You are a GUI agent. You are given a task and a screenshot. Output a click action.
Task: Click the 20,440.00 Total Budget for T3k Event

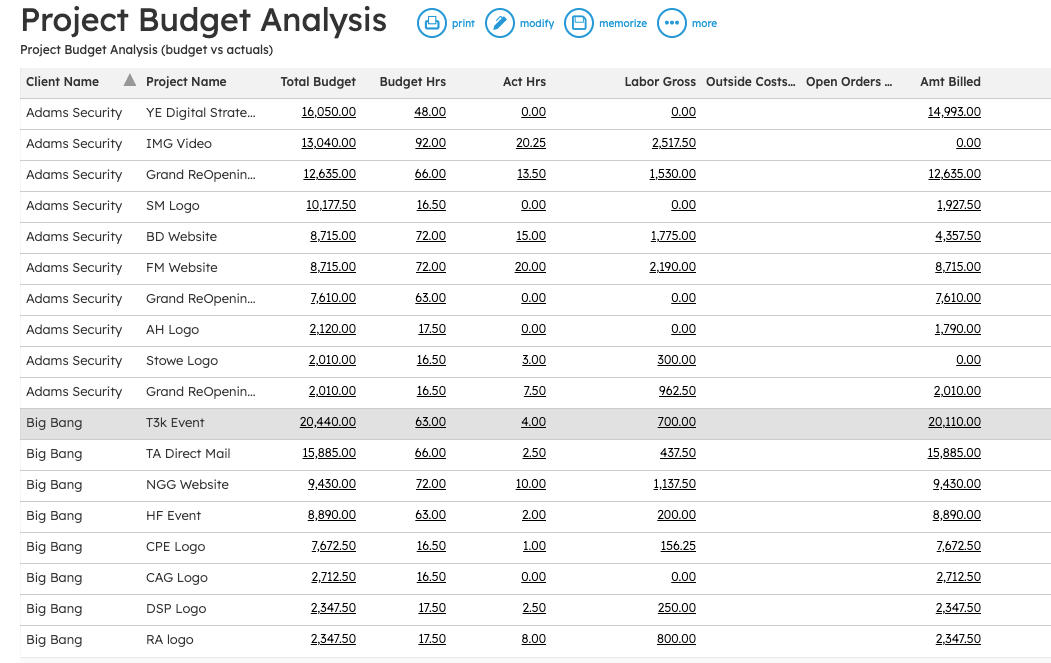point(330,421)
